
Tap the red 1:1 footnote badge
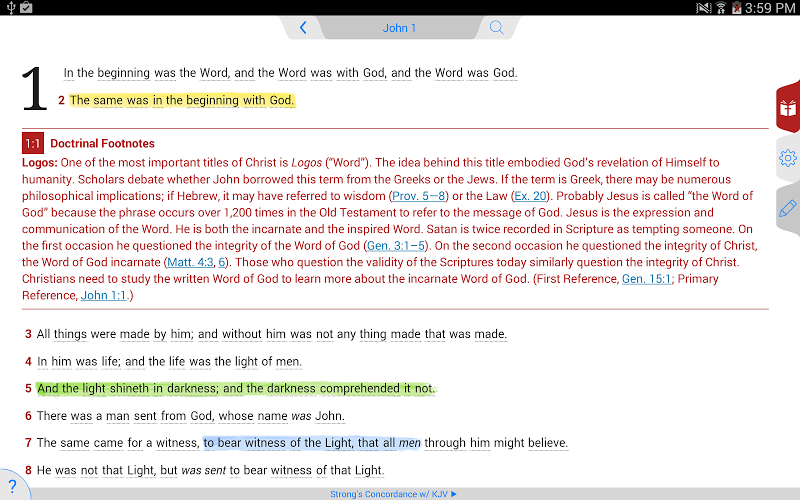click(x=33, y=143)
